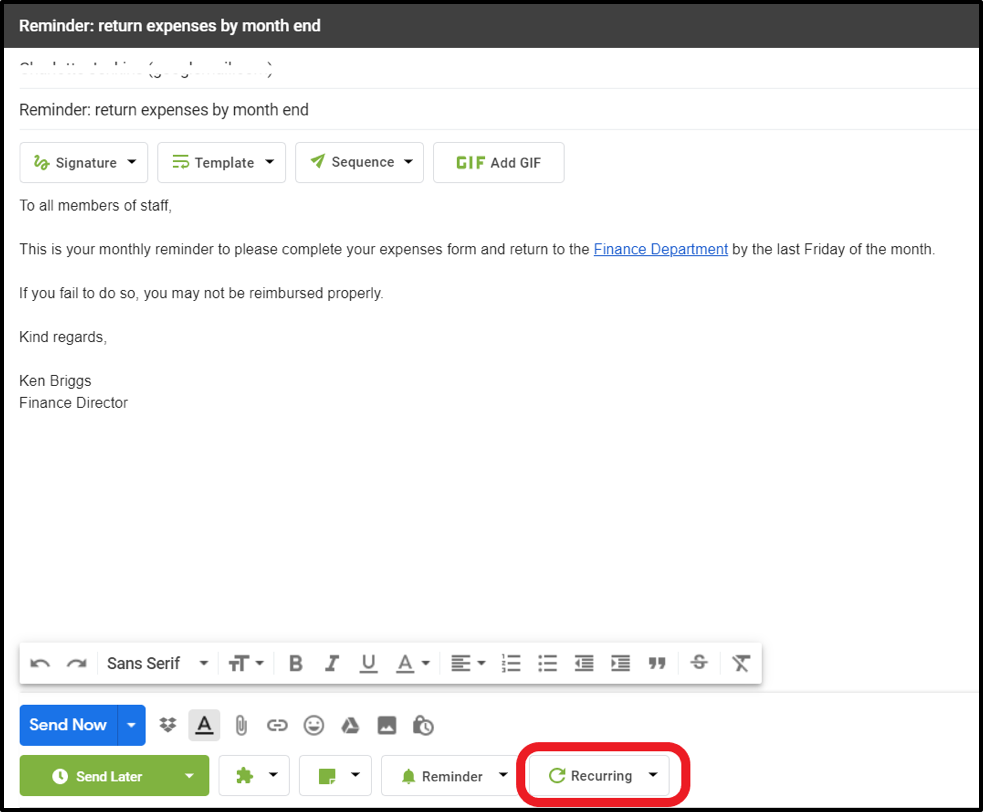Open the Template menu
983x812 pixels.
tap(222, 163)
